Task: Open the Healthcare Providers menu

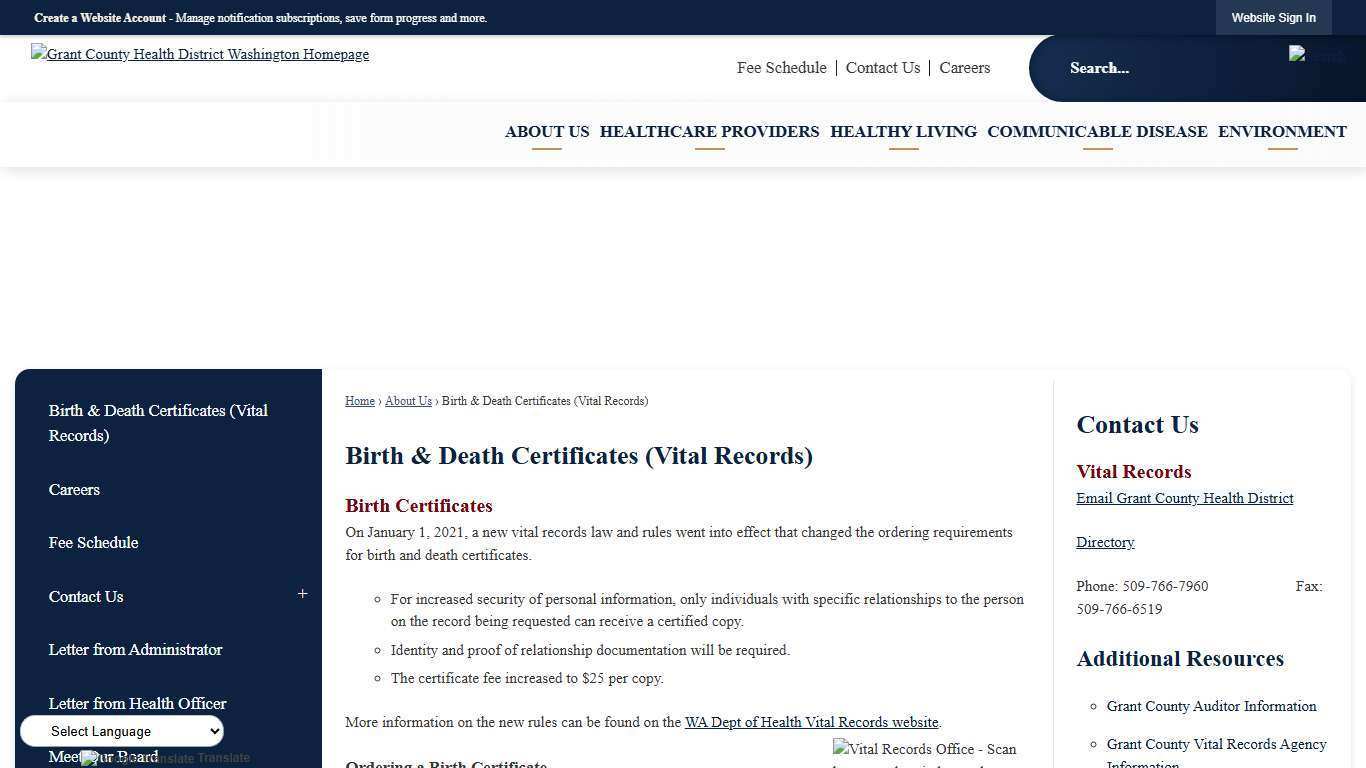Action: point(709,131)
